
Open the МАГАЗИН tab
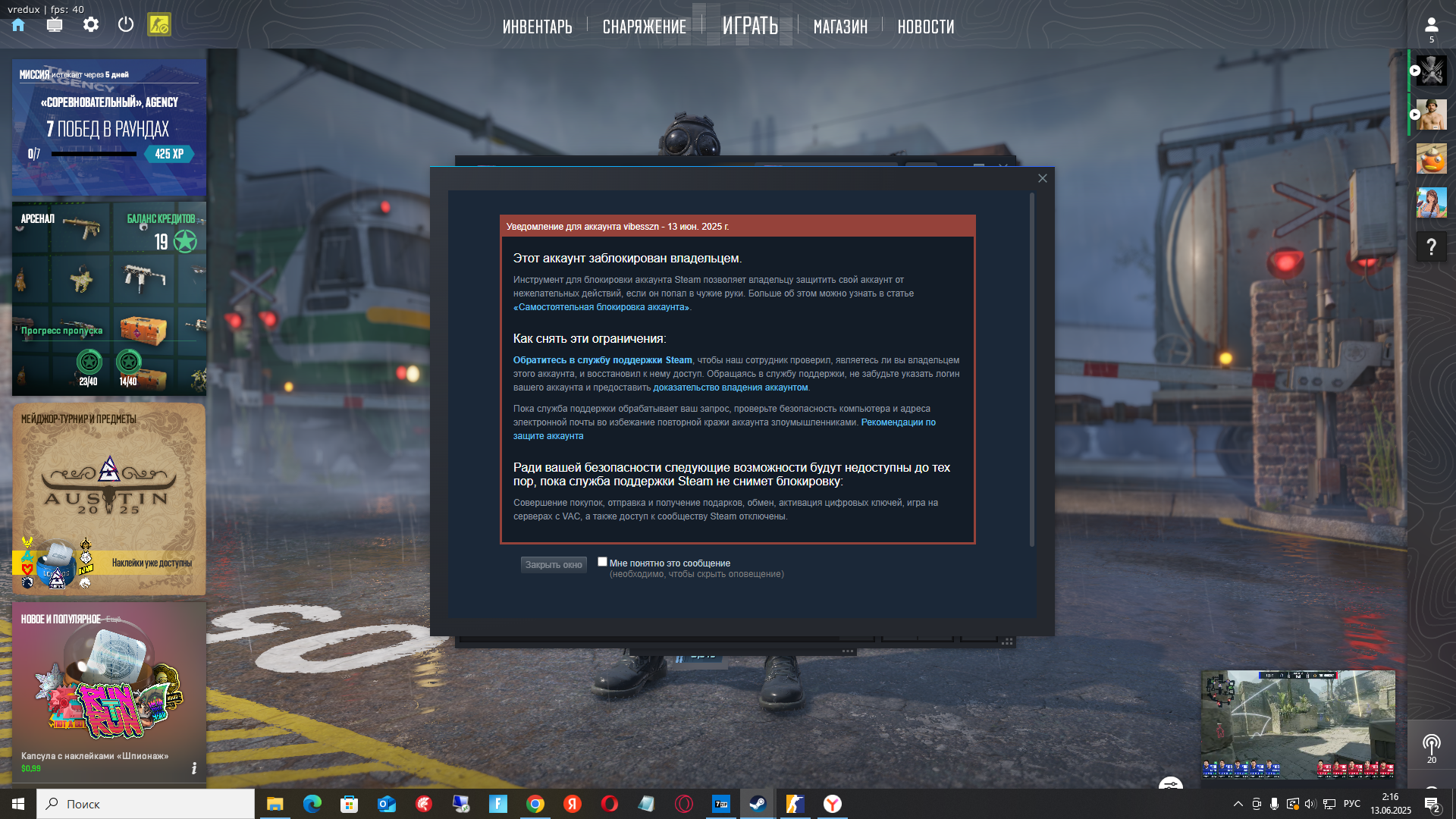click(840, 27)
